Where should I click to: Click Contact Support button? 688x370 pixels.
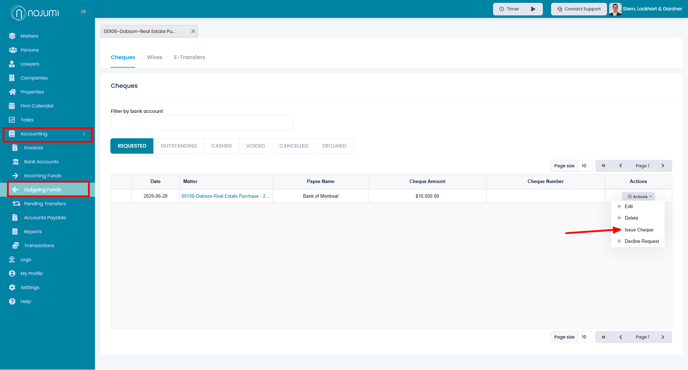pyautogui.click(x=579, y=9)
